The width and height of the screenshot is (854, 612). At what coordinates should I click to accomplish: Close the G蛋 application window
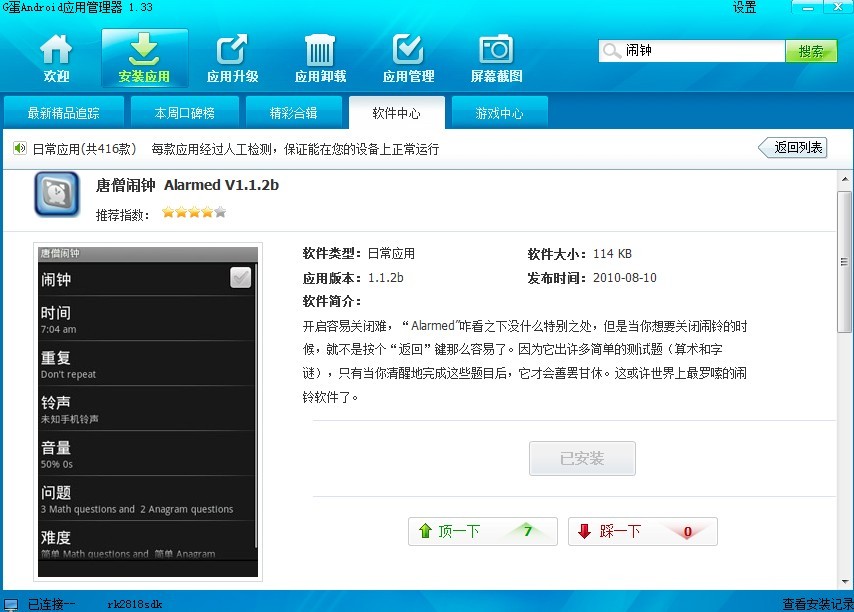(x=839, y=7)
